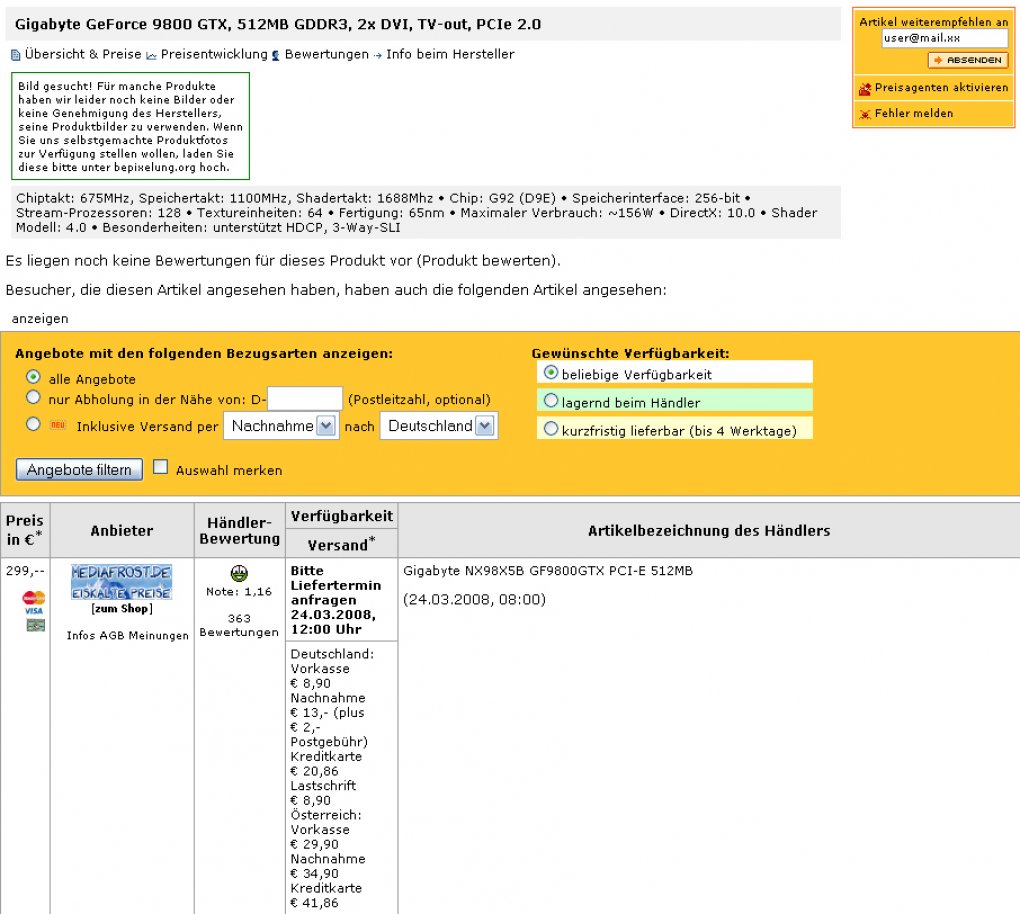Screen dimensions: 1020x914
Task: Open the Nachnahme payment dropdown
Action: [281, 426]
